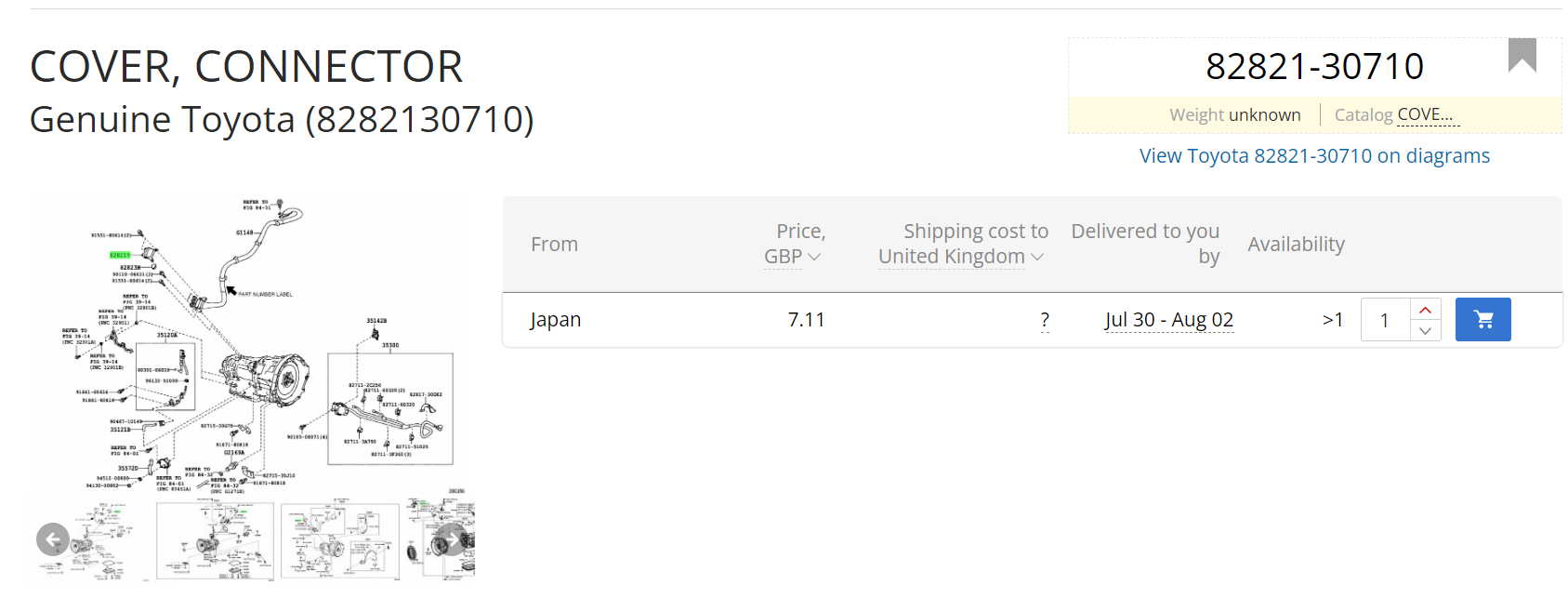Click the shipping cost question mark
The height and width of the screenshot is (598, 1568).
[1045, 320]
